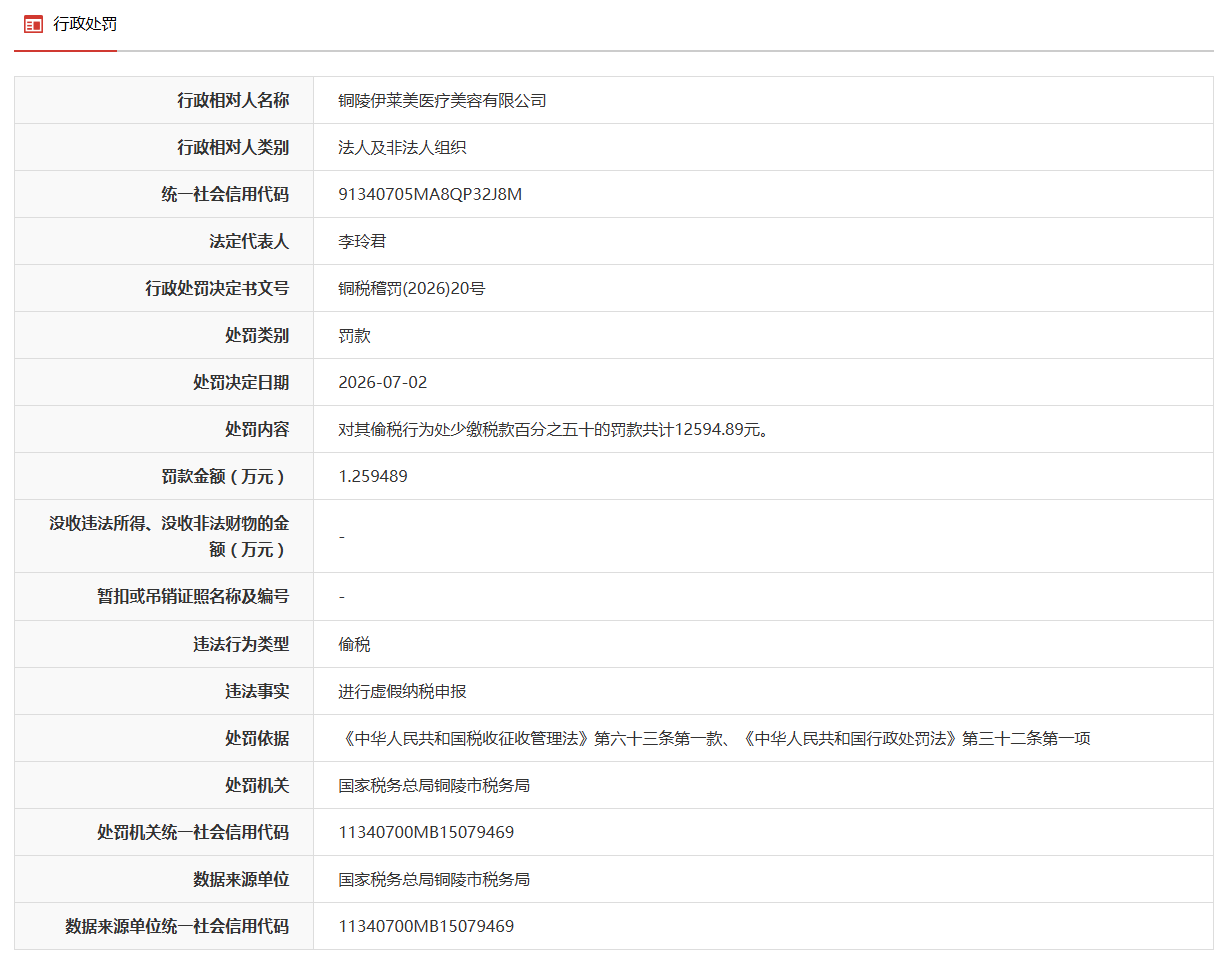The width and height of the screenshot is (1229, 971).
Task: Click legal representative name 李玲君
Action: [362, 241]
